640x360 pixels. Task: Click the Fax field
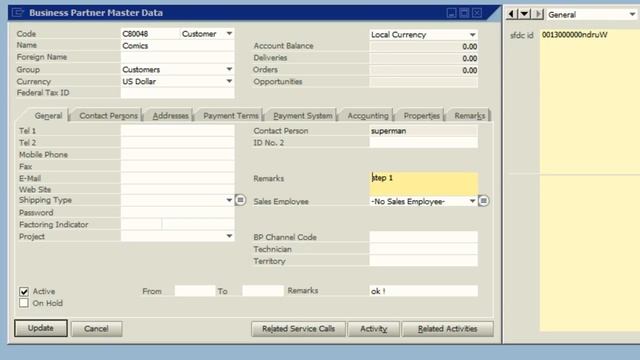coord(178,166)
